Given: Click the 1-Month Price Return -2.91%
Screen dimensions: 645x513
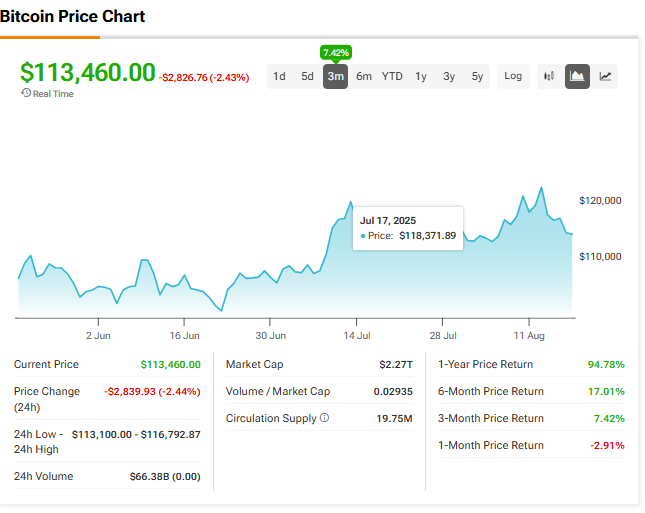Looking at the screenshot, I should click(x=607, y=445).
